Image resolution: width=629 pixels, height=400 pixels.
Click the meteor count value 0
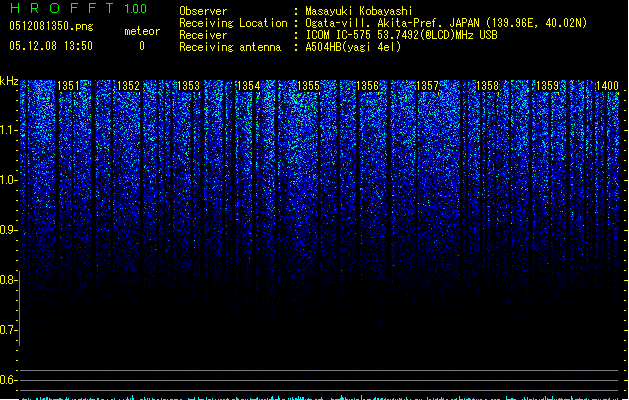(x=142, y=46)
